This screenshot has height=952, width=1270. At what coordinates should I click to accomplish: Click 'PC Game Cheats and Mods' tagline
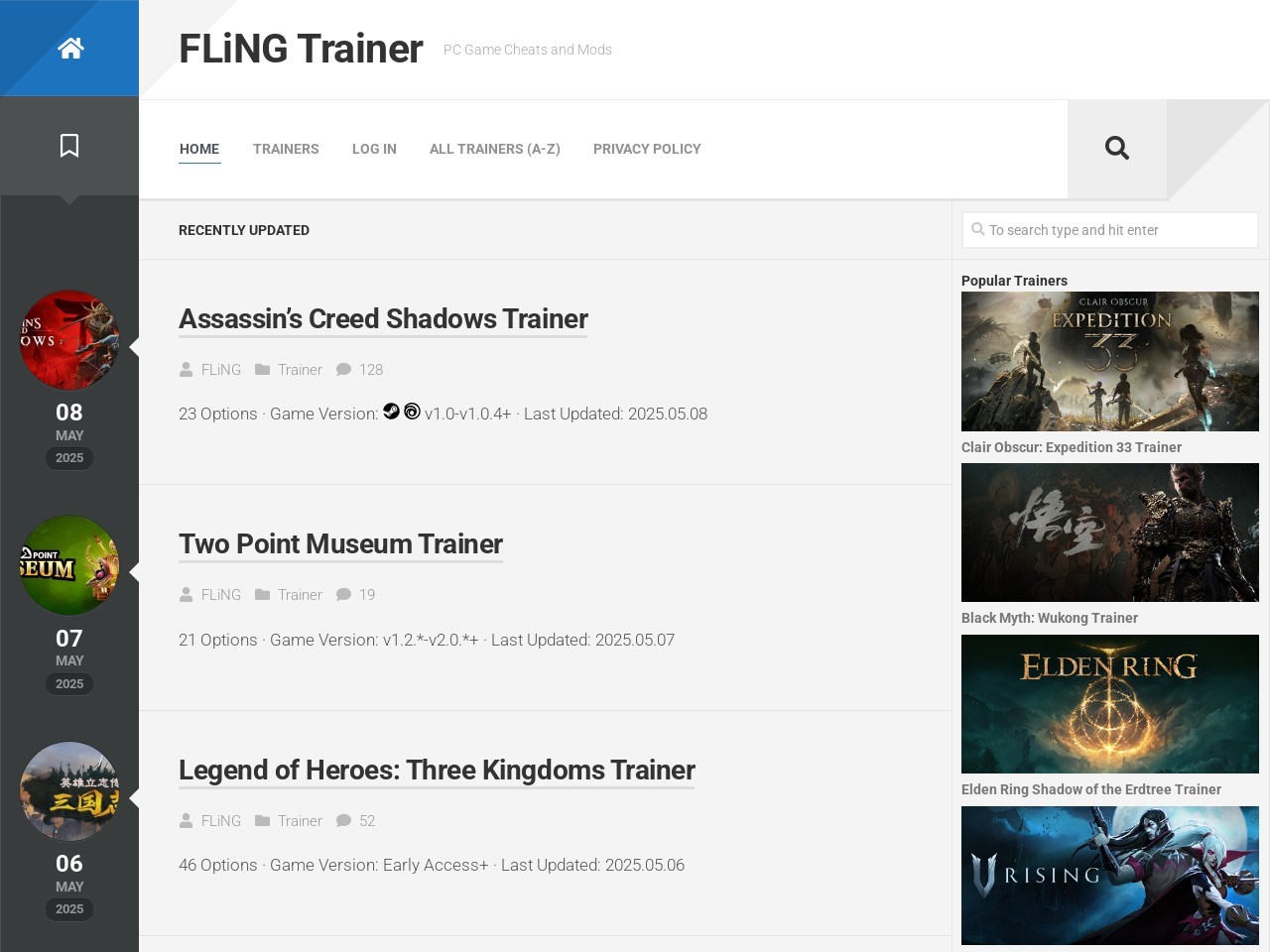(x=528, y=50)
